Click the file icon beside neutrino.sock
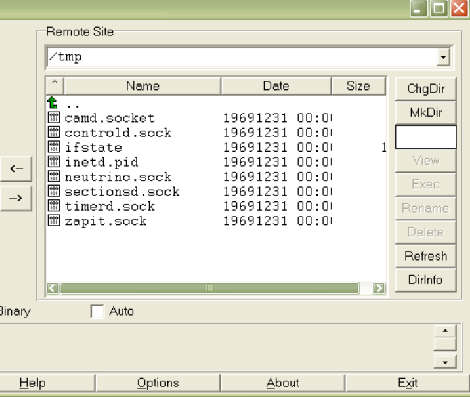470x397 pixels. [54, 176]
